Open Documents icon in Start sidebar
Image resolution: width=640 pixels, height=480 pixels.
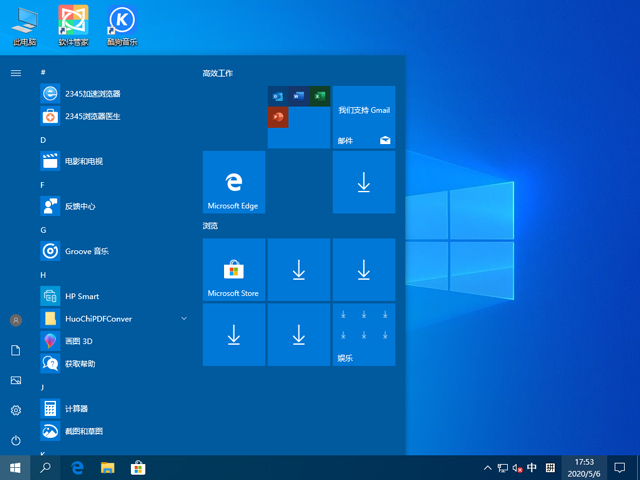[16, 350]
